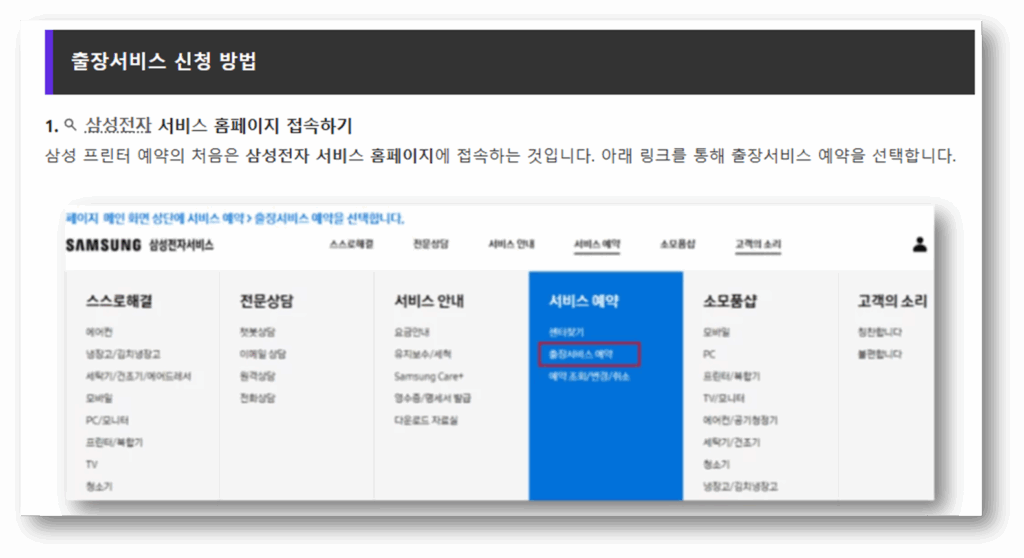Select 예약 조회/변경/취소 under 서비스 예약

(x=589, y=376)
